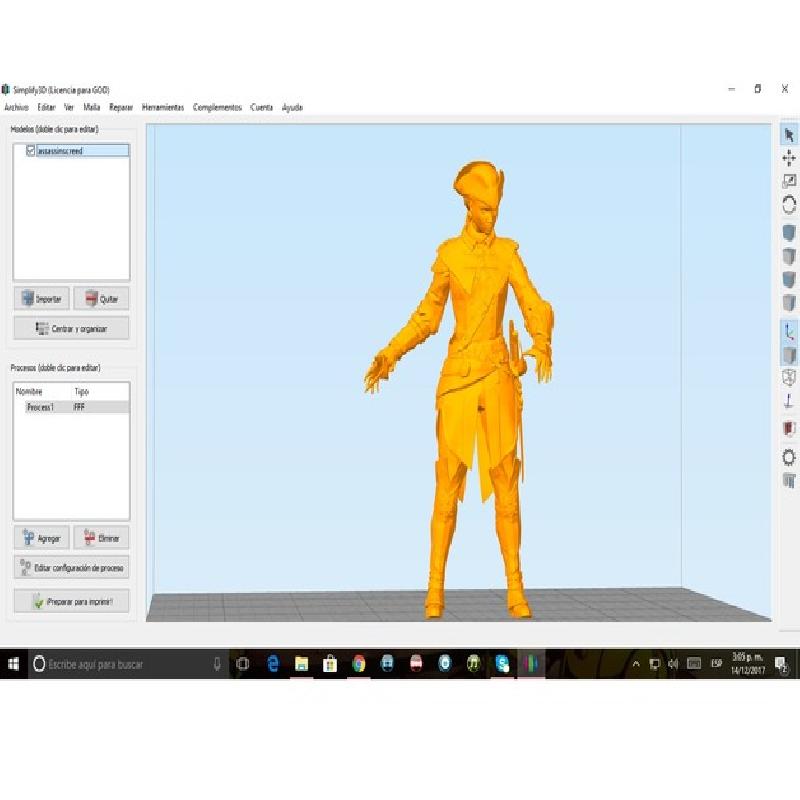Image resolution: width=800 pixels, height=800 pixels.
Task: Click the Simplify3D taskbar icon
Action: point(531,664)
